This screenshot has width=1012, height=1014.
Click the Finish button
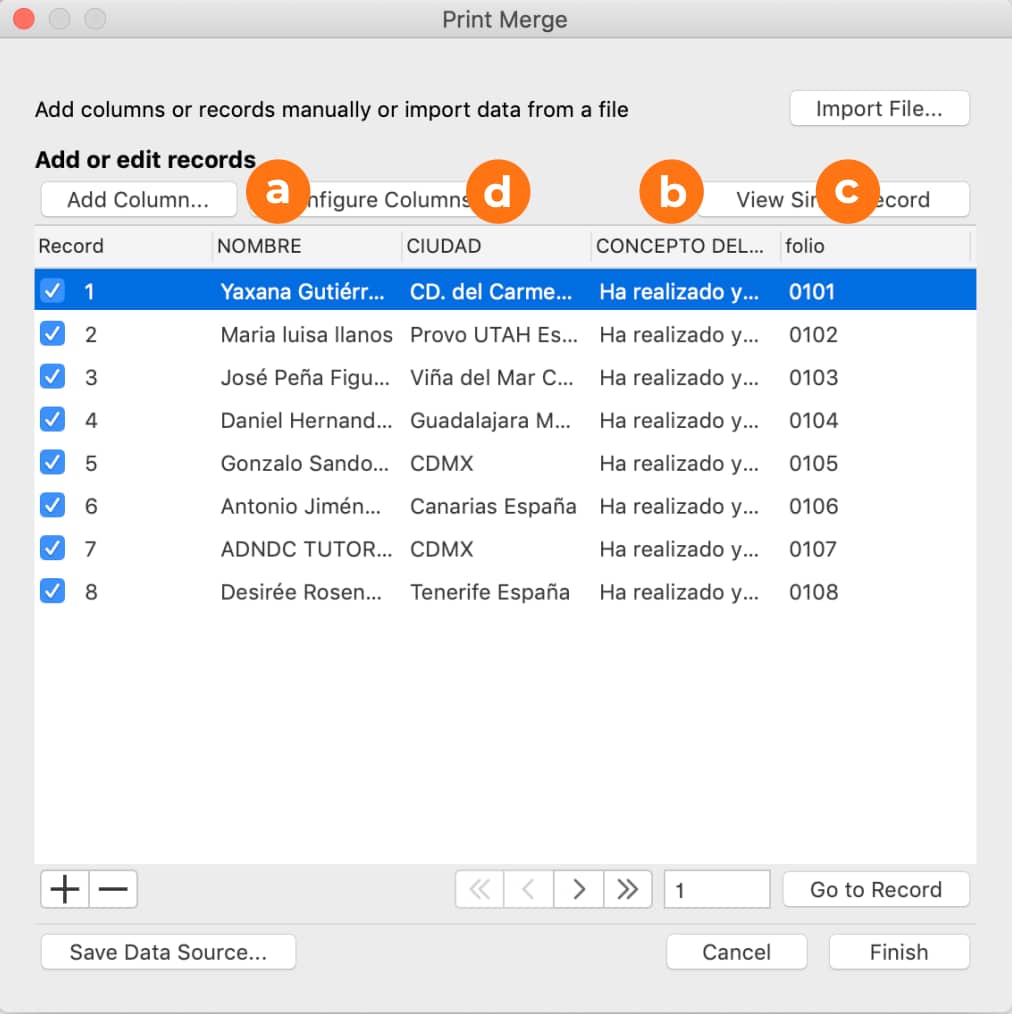(899, 952)
